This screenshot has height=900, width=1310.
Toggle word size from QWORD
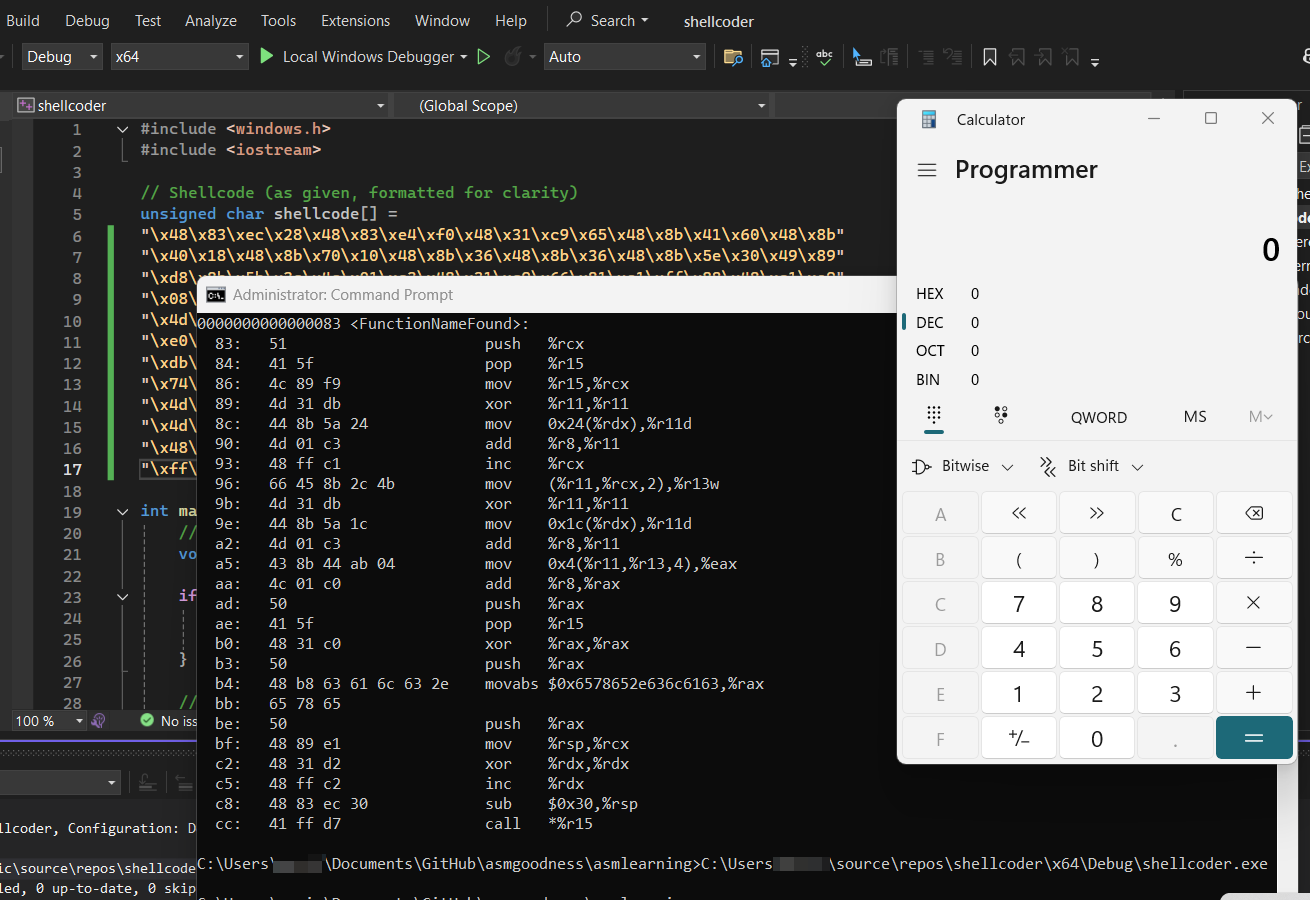[x=1098, y=417]
